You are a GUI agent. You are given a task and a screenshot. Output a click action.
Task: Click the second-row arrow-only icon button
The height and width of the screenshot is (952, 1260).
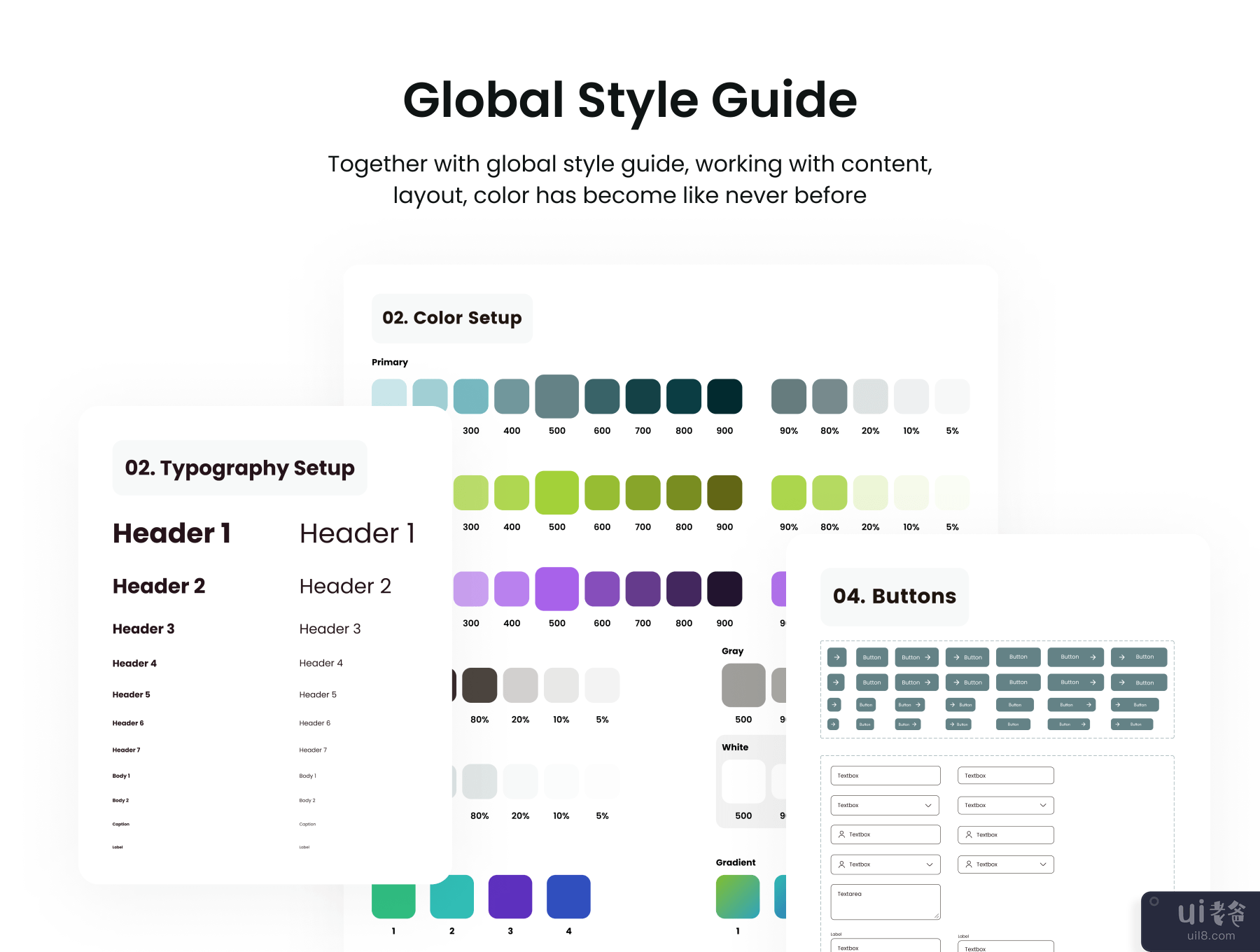(836, 682)
